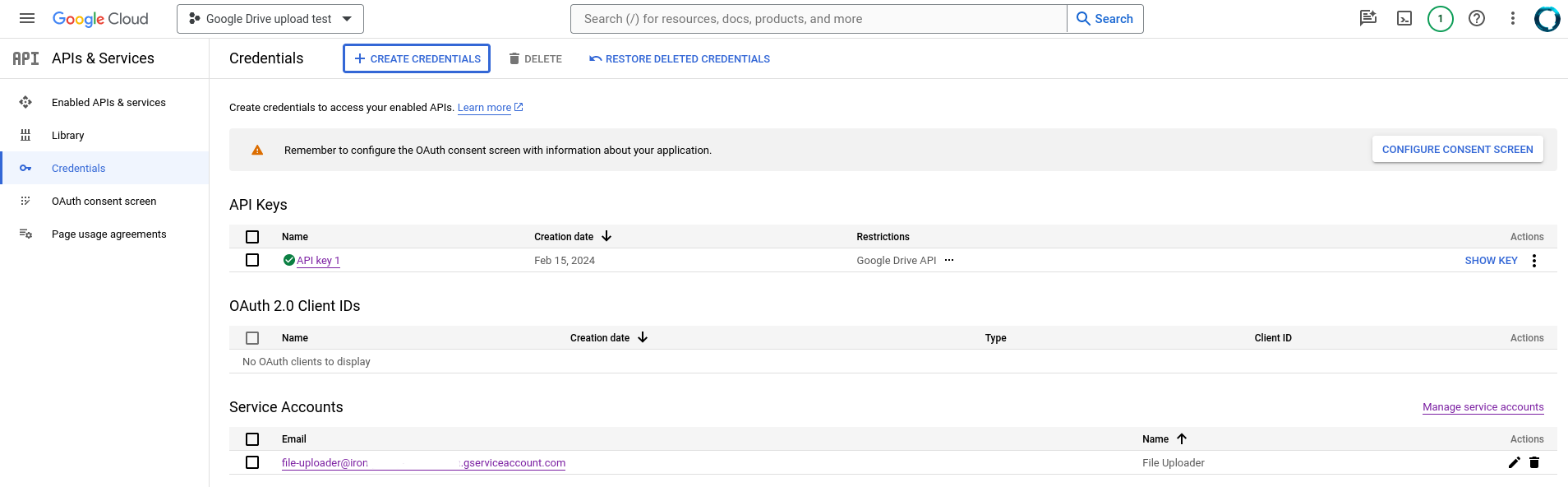Open the help question mark icon
Screen dimensions: 1568x487
(1476, 18)
